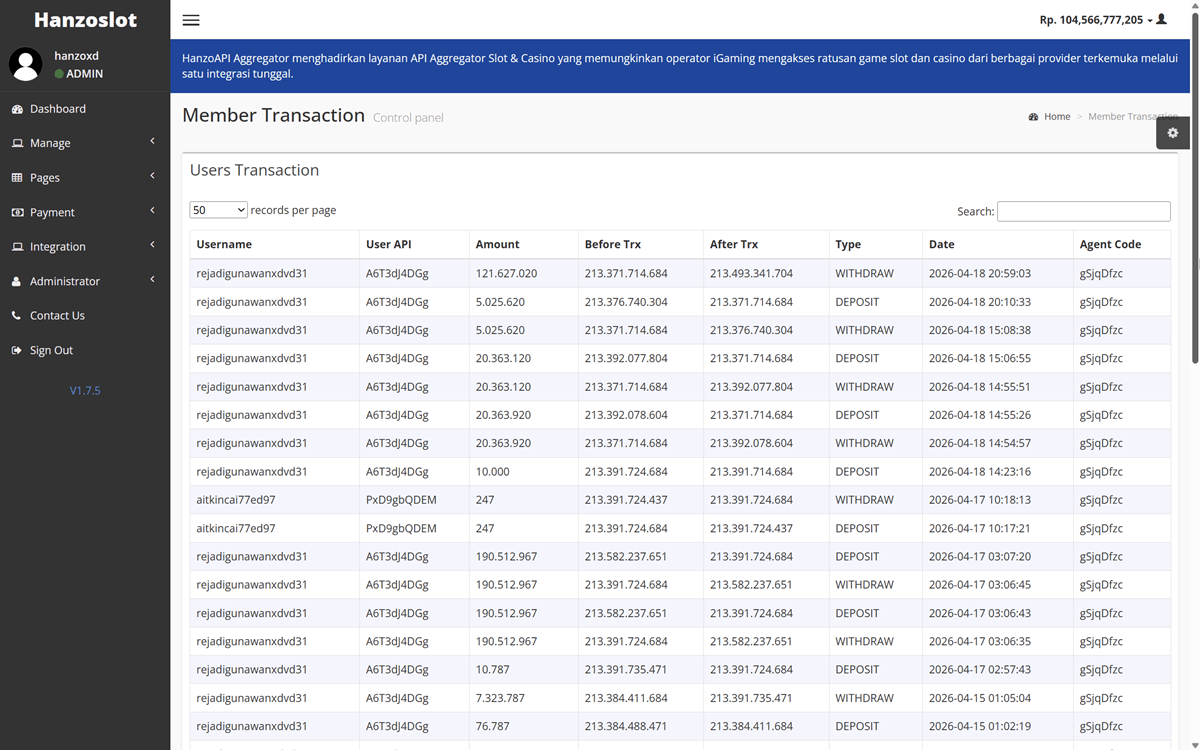Click the Contact Us phone icon
This screenshot has width=1200, height=750.
[17, 316]
